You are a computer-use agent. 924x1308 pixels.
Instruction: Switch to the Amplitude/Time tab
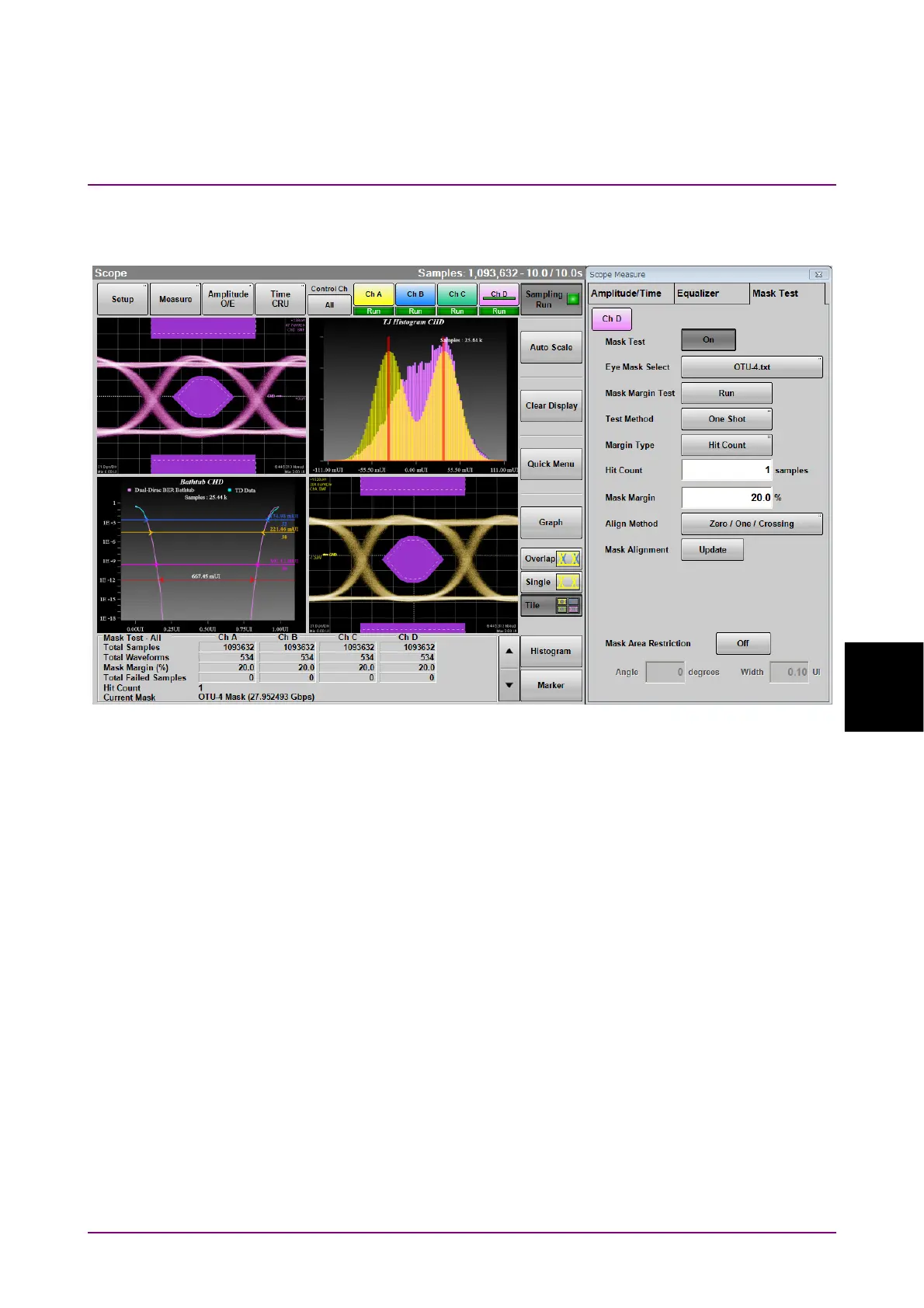[x=630, y=294]
